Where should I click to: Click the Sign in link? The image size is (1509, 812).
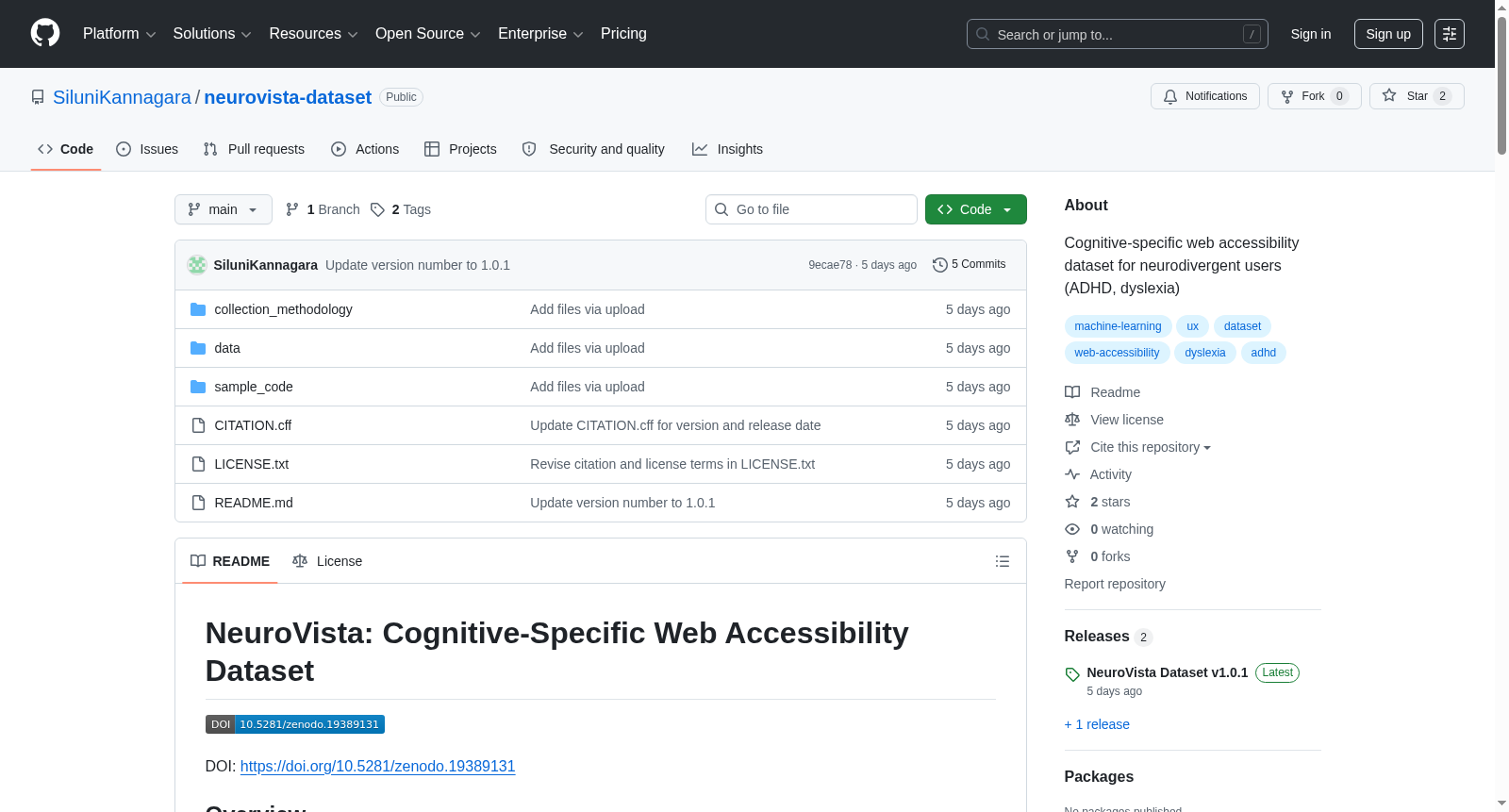(1311, 34)
